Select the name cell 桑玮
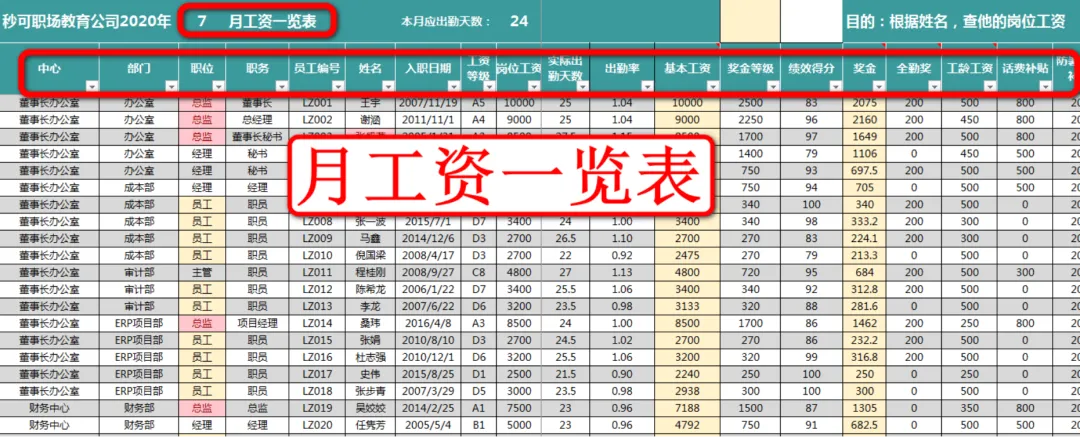The image size is (1080, 437). (x=371, y=323)
